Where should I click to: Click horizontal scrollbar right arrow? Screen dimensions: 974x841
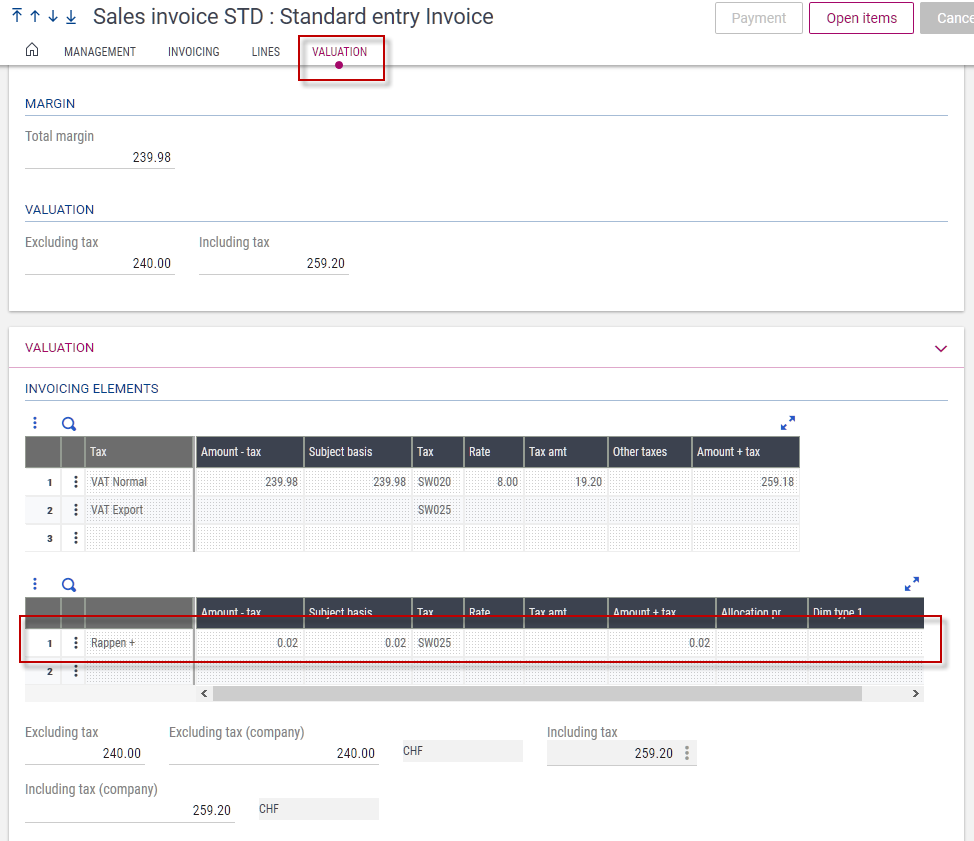click(916, 693)
